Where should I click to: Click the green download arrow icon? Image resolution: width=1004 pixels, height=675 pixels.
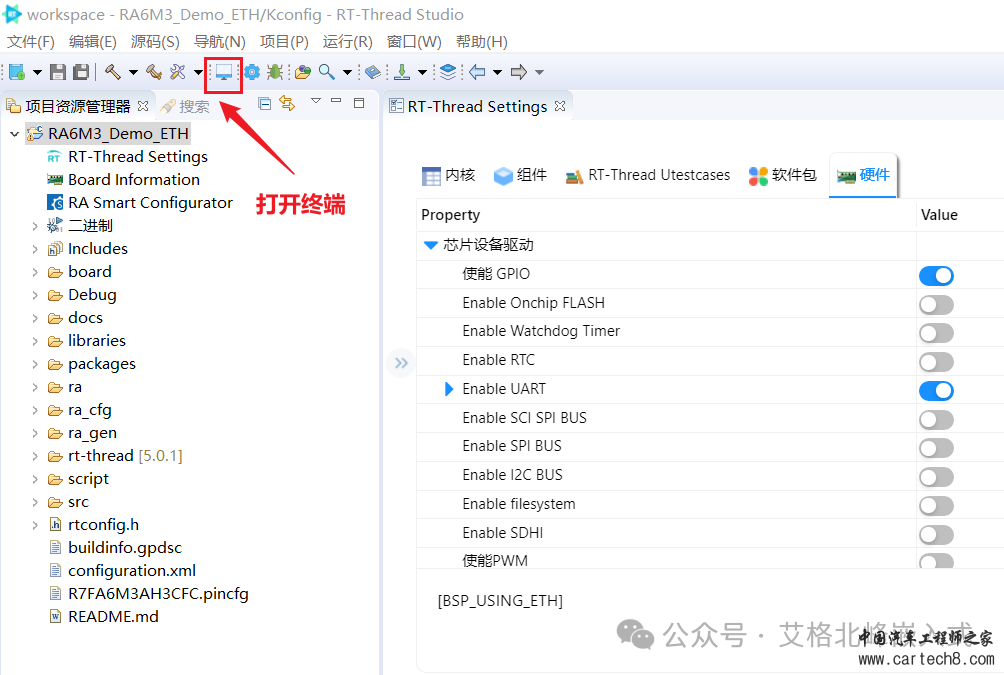pos(402,72)
